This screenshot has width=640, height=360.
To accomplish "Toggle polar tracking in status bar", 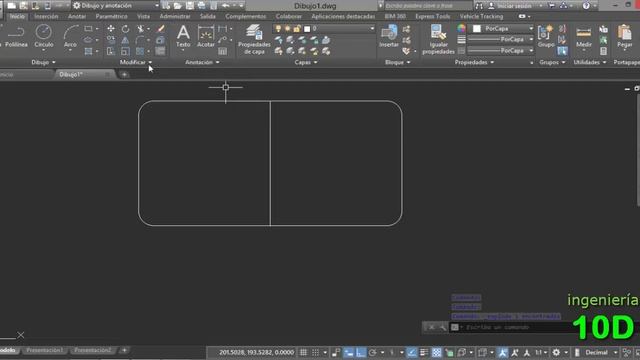I will tap(373, 352).
